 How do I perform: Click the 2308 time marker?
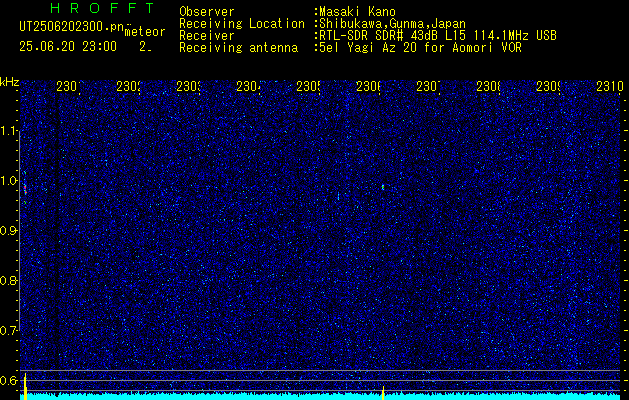(488, 86)
